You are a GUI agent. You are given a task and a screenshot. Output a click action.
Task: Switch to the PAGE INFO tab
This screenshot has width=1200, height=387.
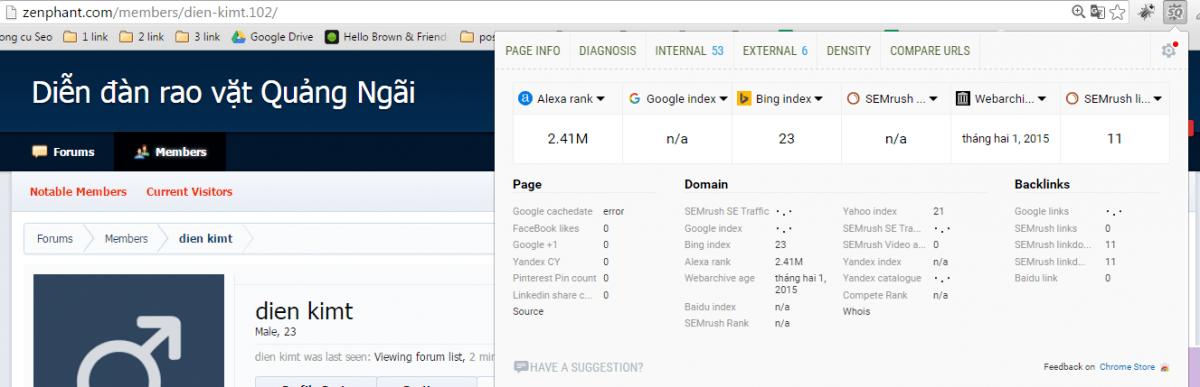tap(533, 51)
